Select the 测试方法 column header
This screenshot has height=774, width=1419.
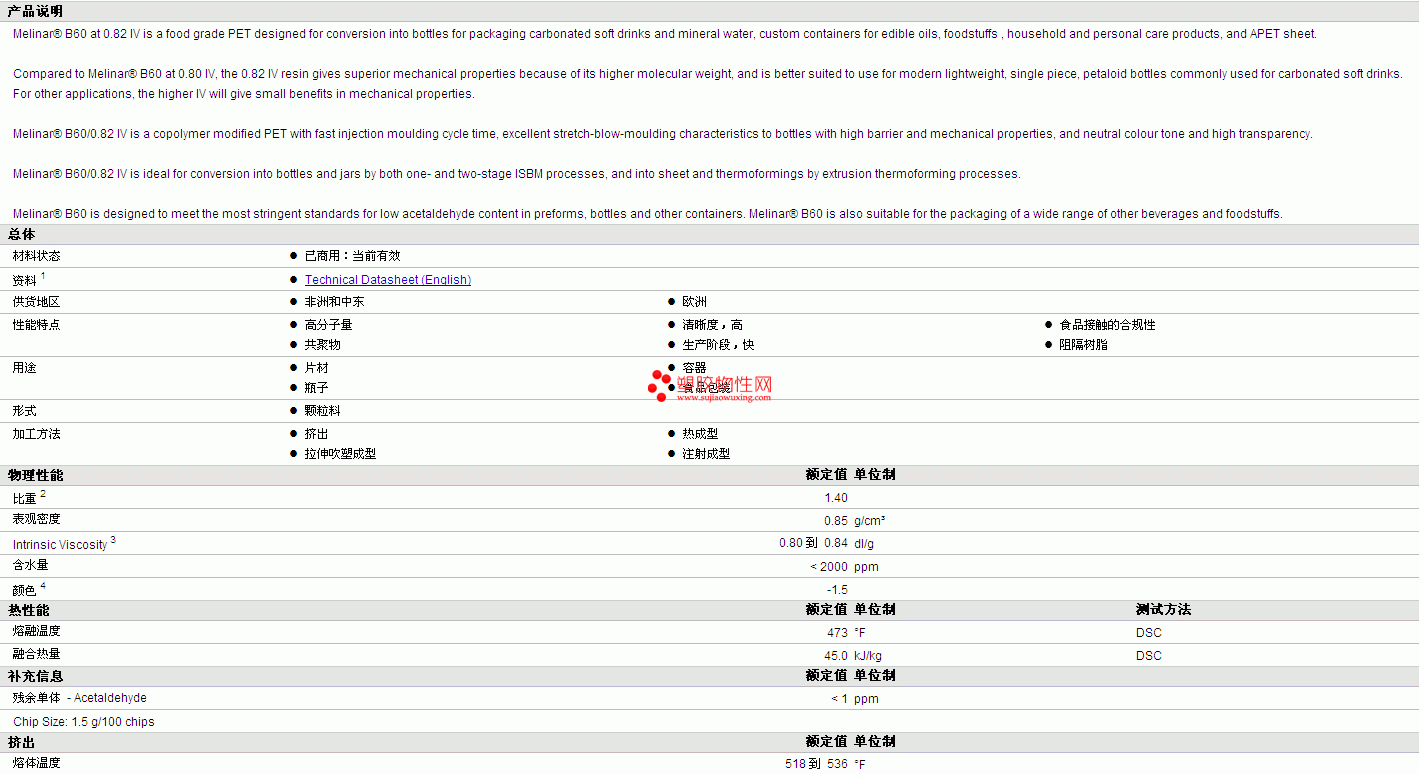[x=1163, y=609]
